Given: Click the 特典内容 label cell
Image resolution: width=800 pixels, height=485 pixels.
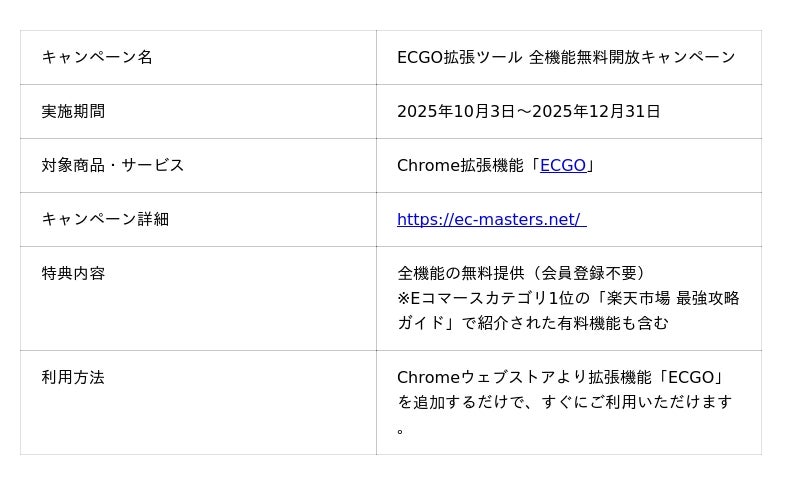Looking at the screenshot, I should click(x=73, y=274).
